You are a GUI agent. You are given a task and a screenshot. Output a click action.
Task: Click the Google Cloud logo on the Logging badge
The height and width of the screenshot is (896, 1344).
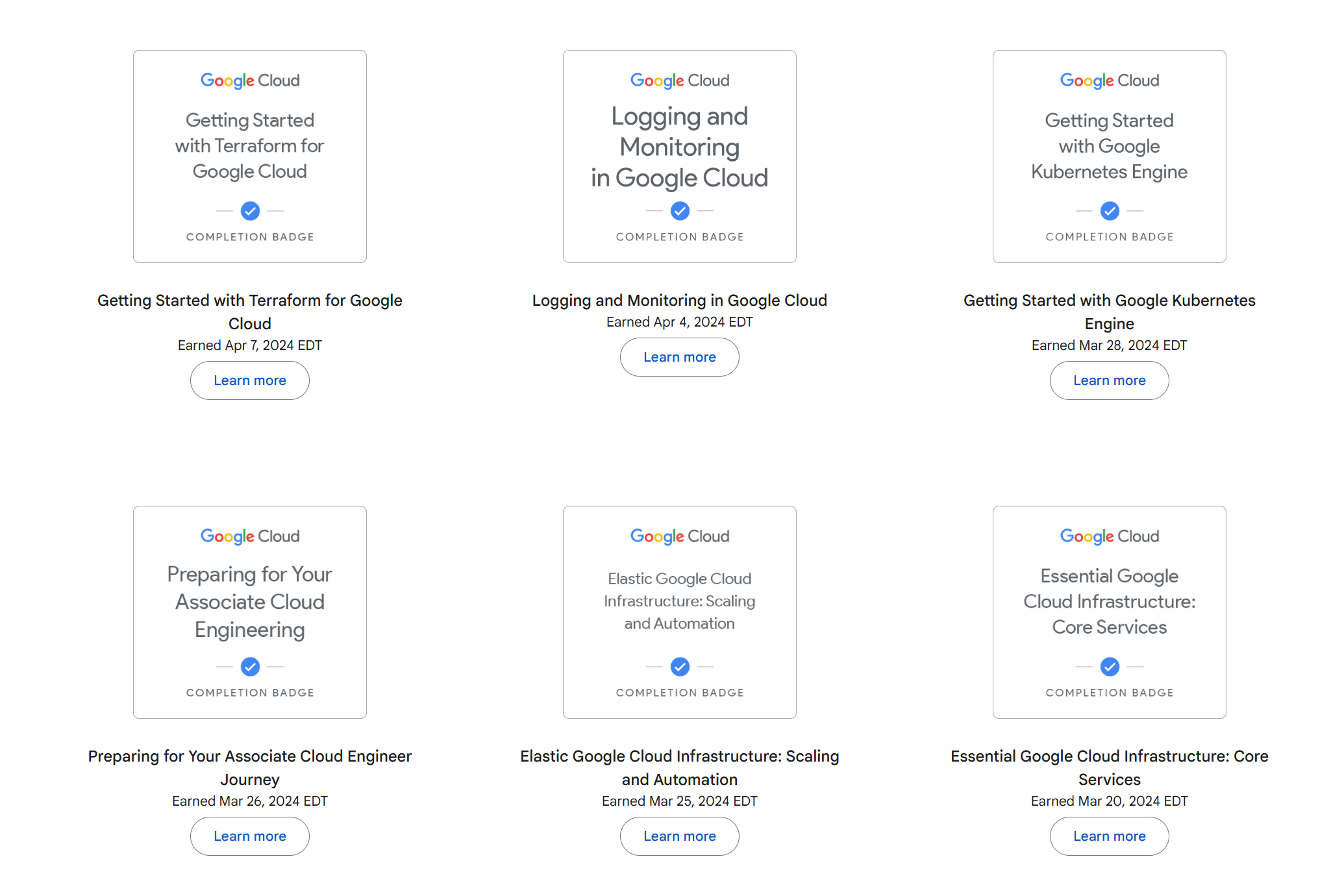coord(680,81)
